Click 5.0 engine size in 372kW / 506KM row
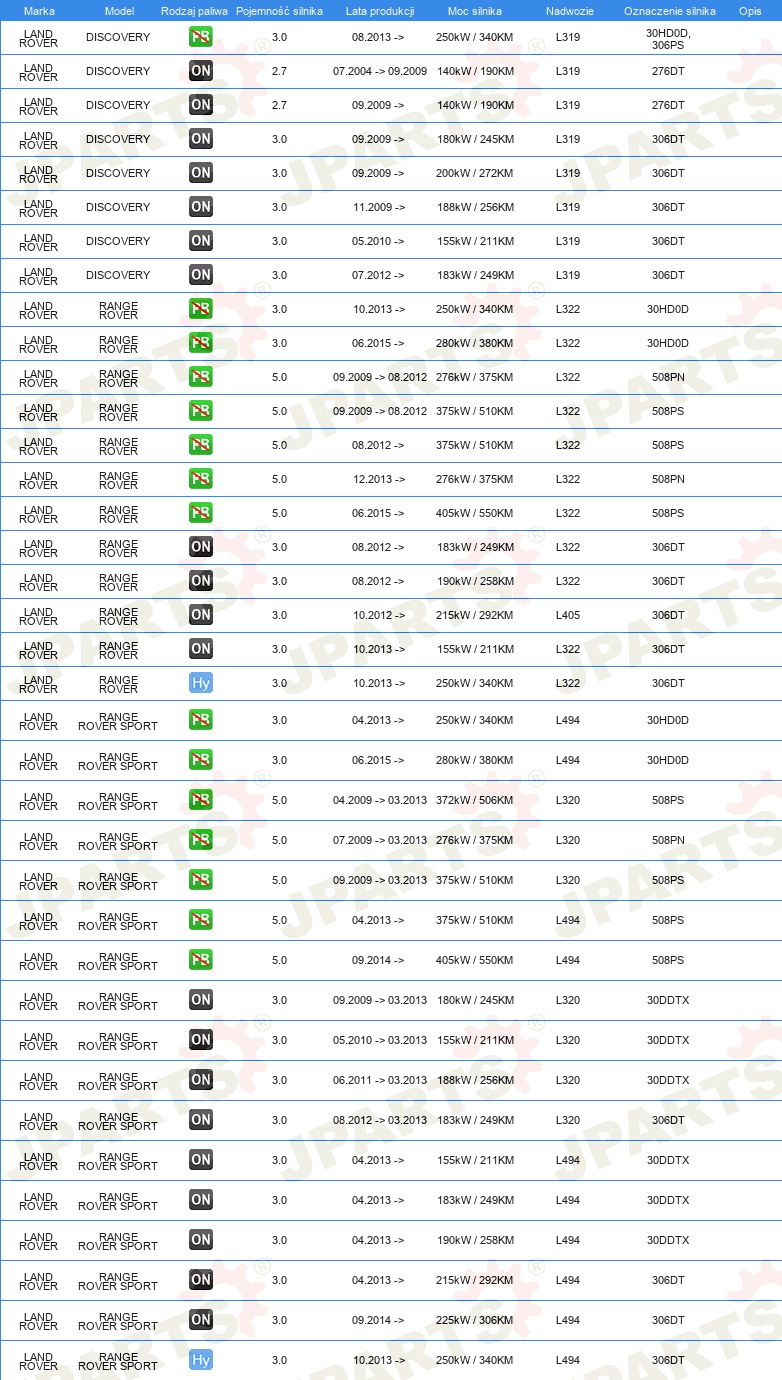This screenshot has height=1380, width=782. 279,800
